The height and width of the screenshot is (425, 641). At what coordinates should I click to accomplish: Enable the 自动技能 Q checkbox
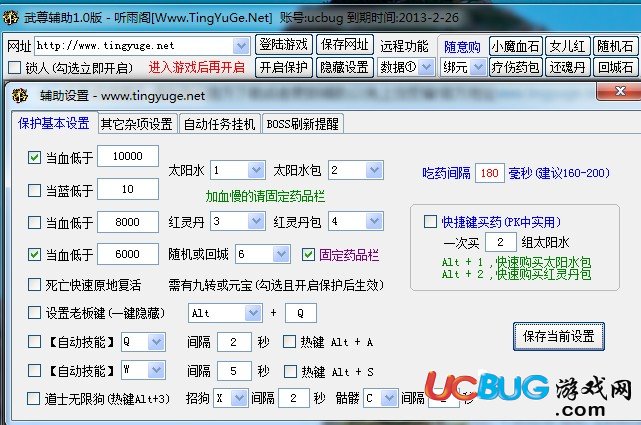(x=34, y=342)
